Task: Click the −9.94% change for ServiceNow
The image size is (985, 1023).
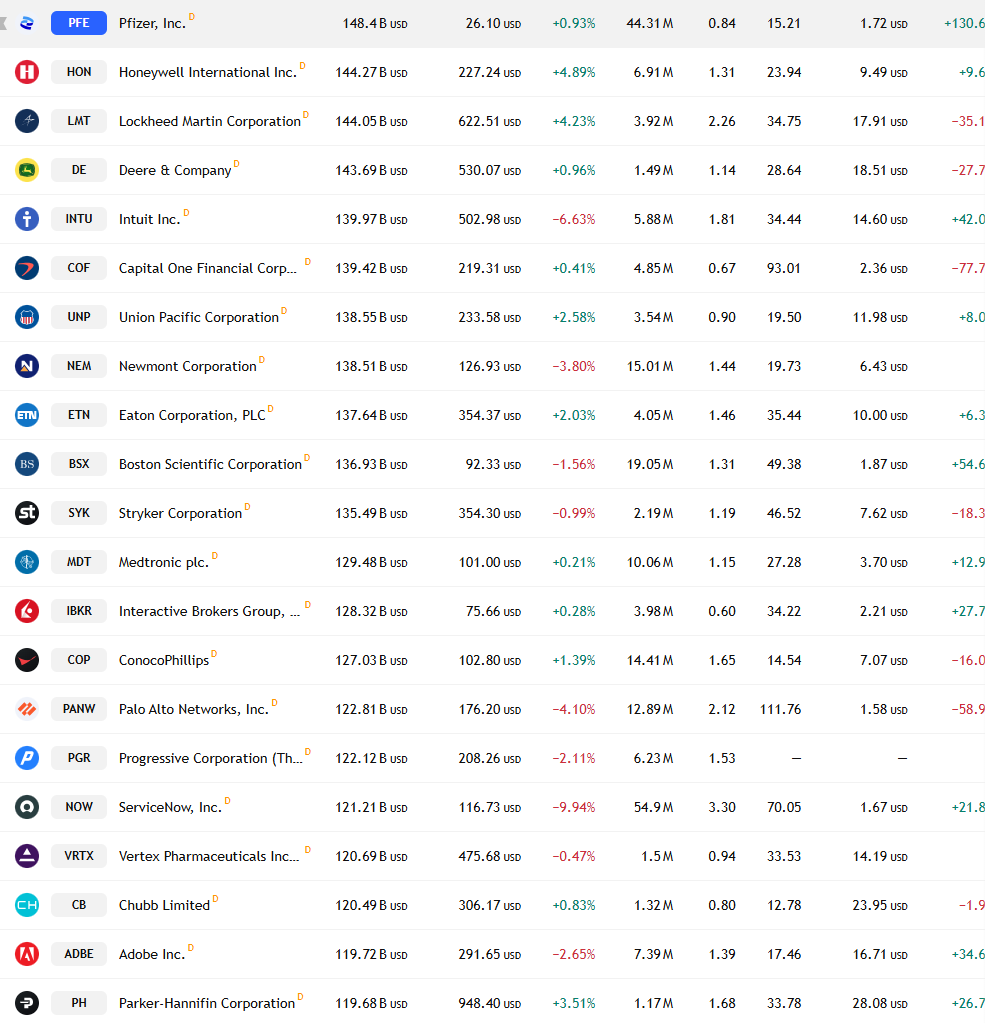Action: (x=574, y=807)
